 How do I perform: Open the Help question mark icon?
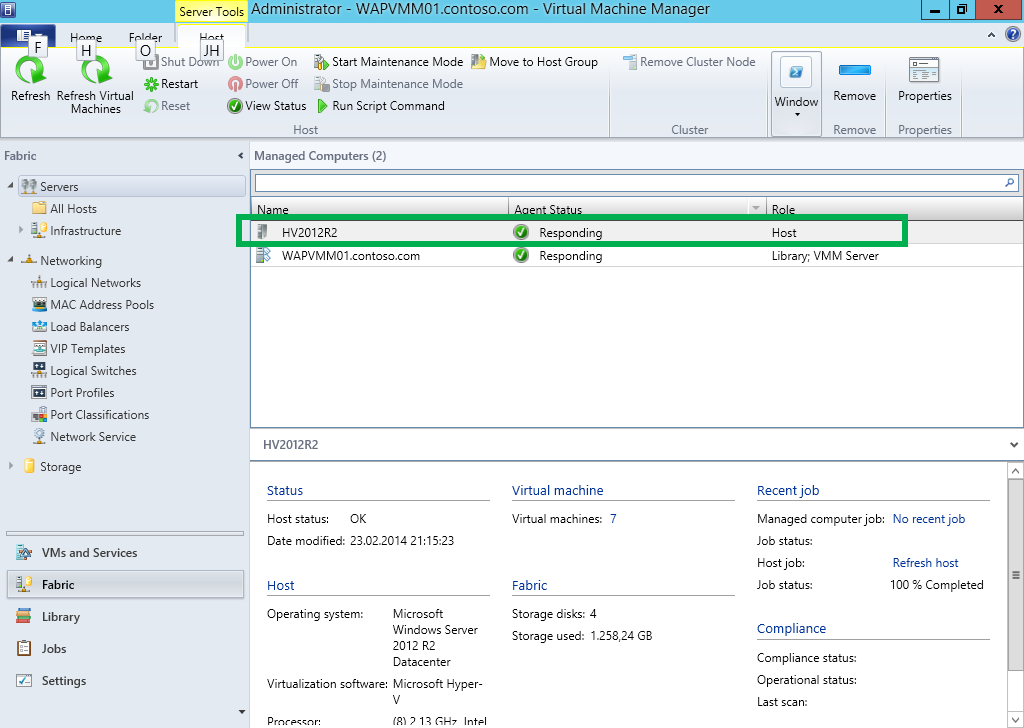(1013, 35)
